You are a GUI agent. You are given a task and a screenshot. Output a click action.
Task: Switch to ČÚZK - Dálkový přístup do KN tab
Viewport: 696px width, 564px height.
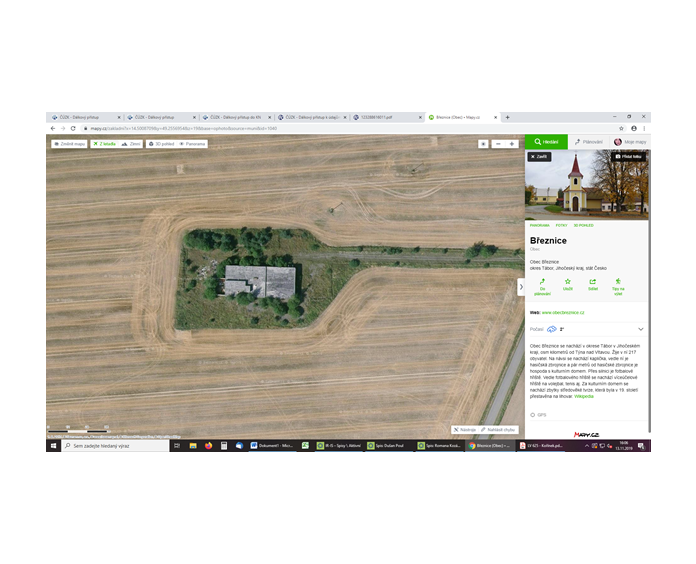coord(235,118)
